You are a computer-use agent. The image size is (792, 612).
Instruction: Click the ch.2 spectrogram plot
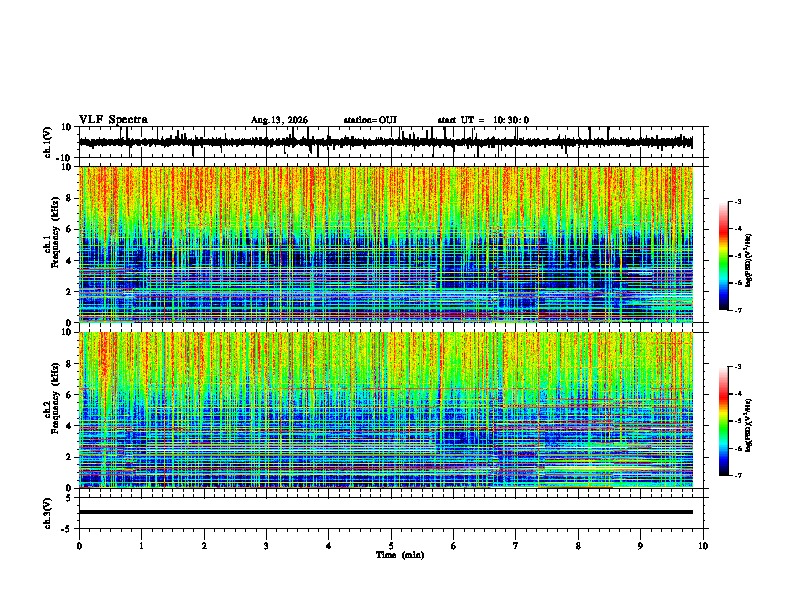(386, 410)
